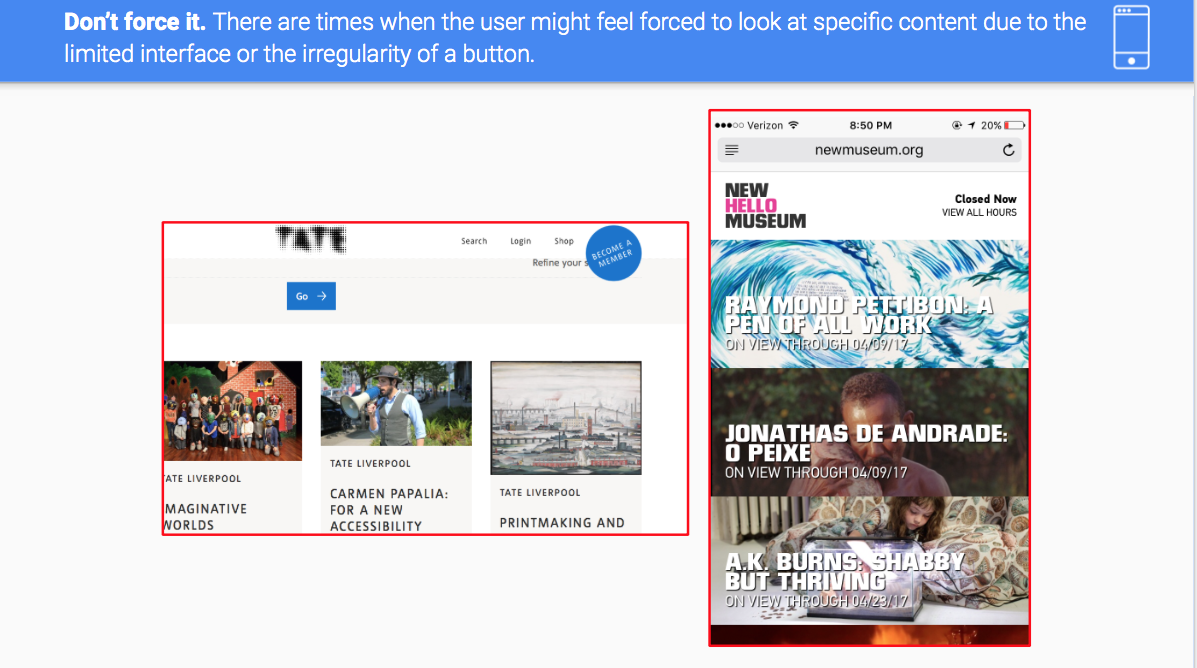Click the Printmaking And card title
Viewport: 1197px width, 668px height.
[x=562, y=523]
